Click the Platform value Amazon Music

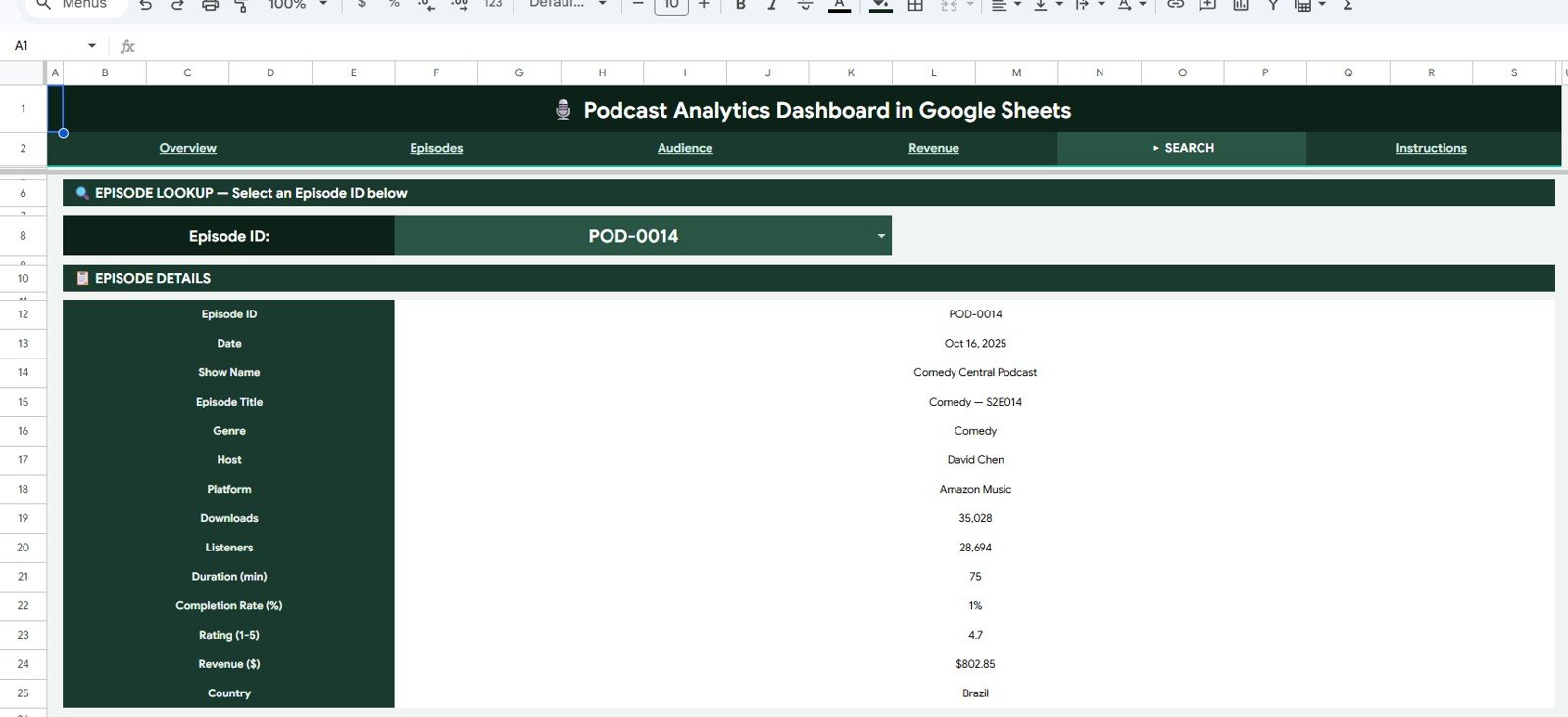975,490
